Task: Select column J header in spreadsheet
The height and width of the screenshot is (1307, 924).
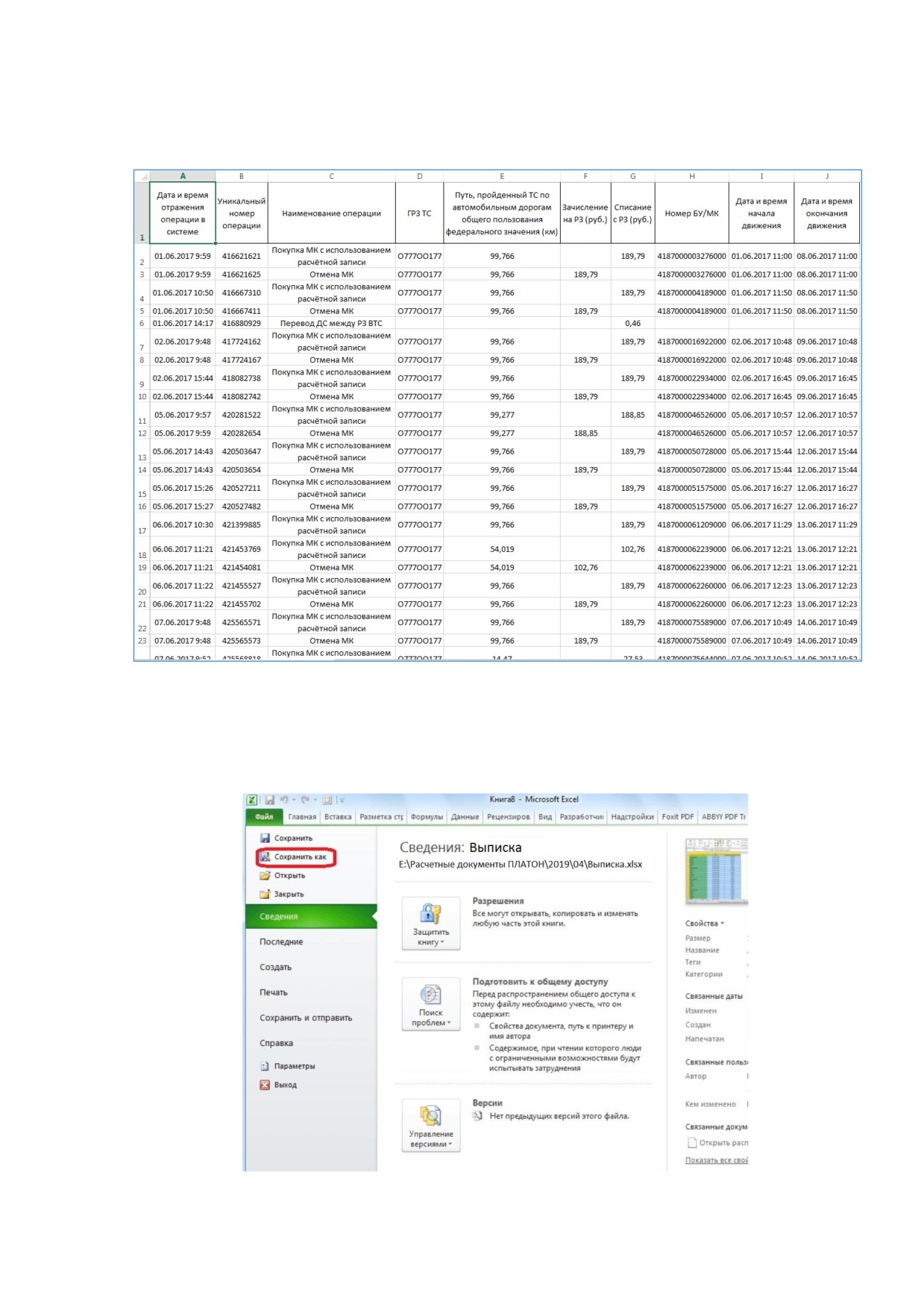Action: tap(827, 176)
